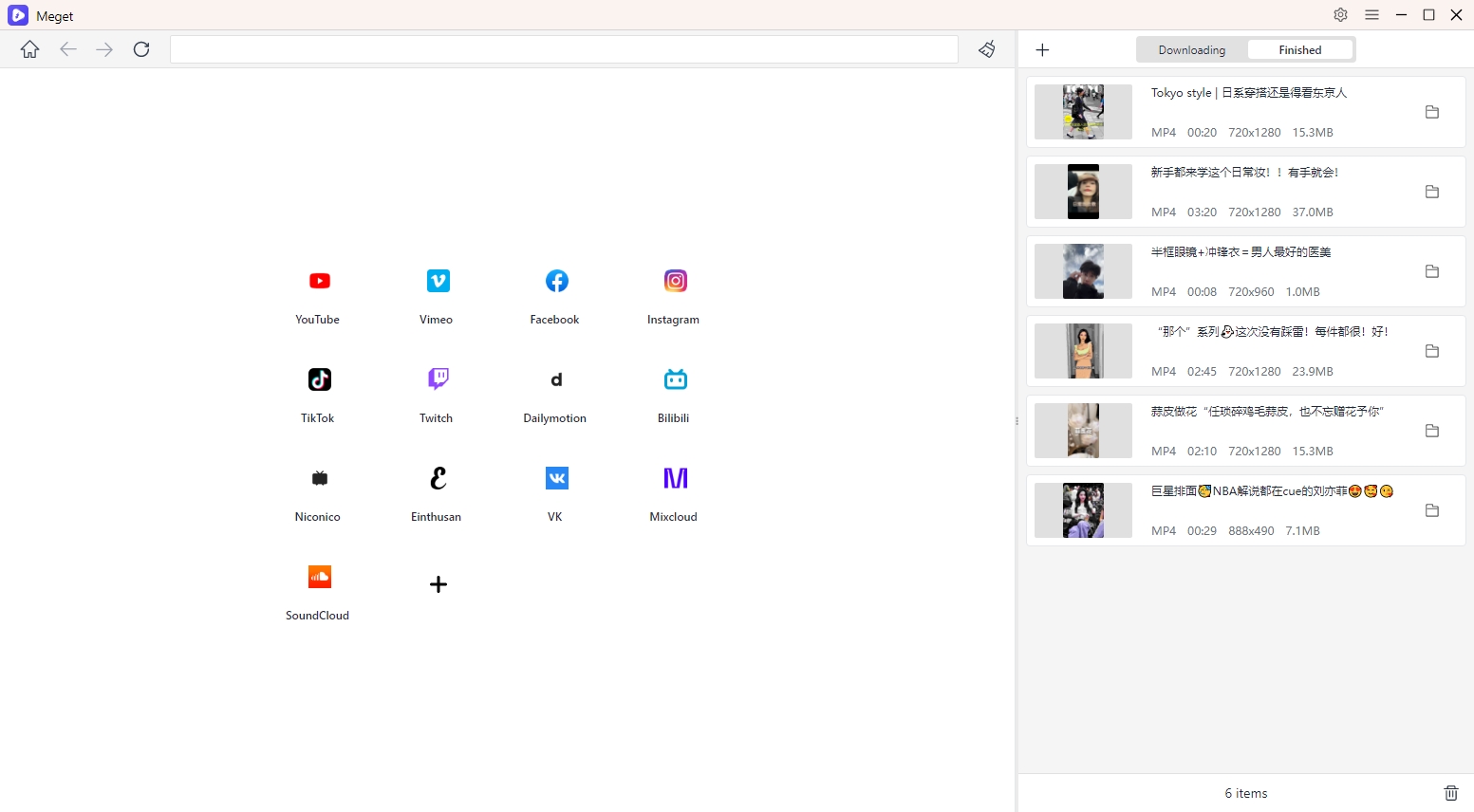Switch to the Downloading tab

click(1192, 50)
